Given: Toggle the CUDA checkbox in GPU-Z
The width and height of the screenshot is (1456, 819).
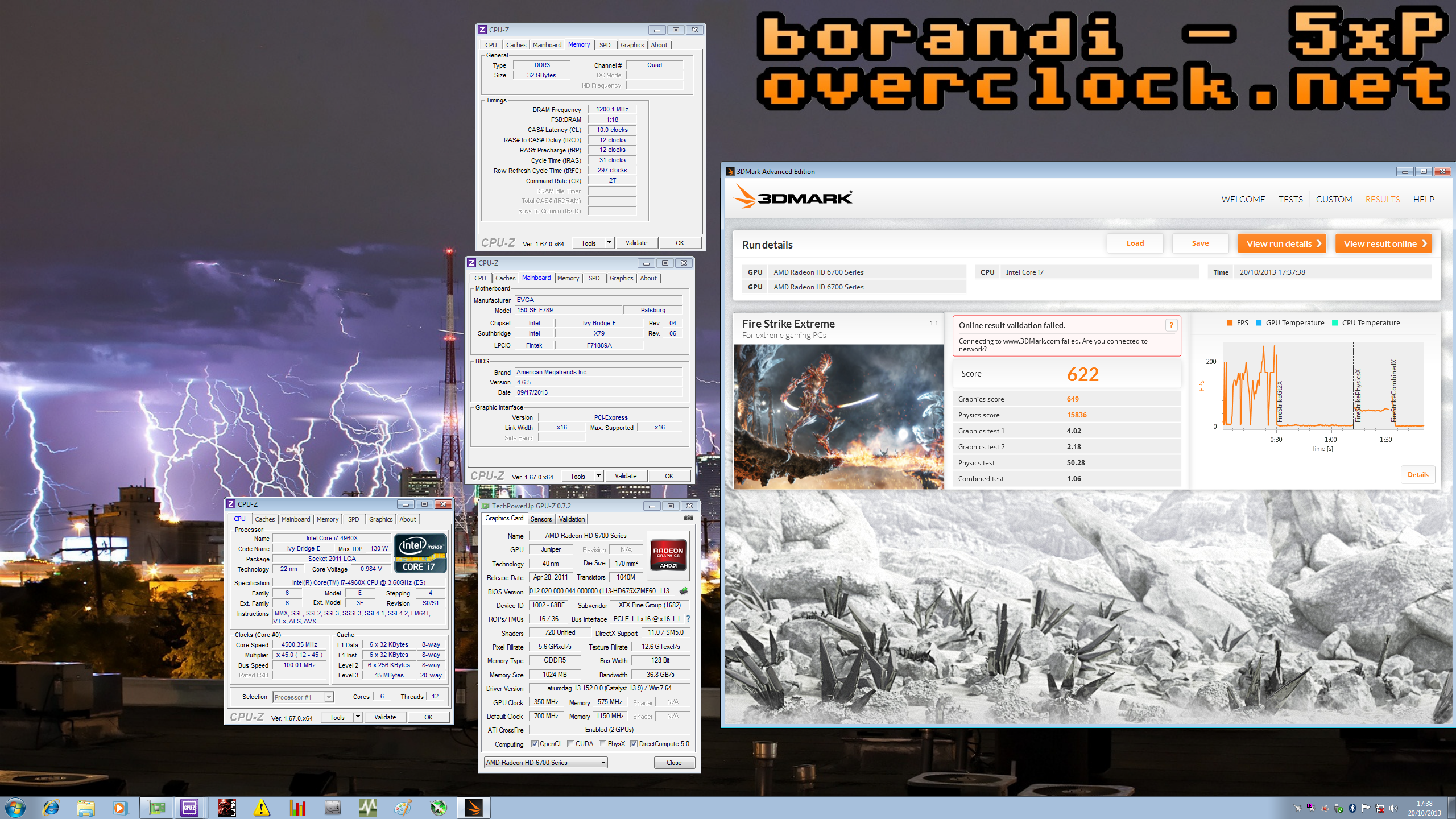Looking at the screenshot, I should point(570,744).
